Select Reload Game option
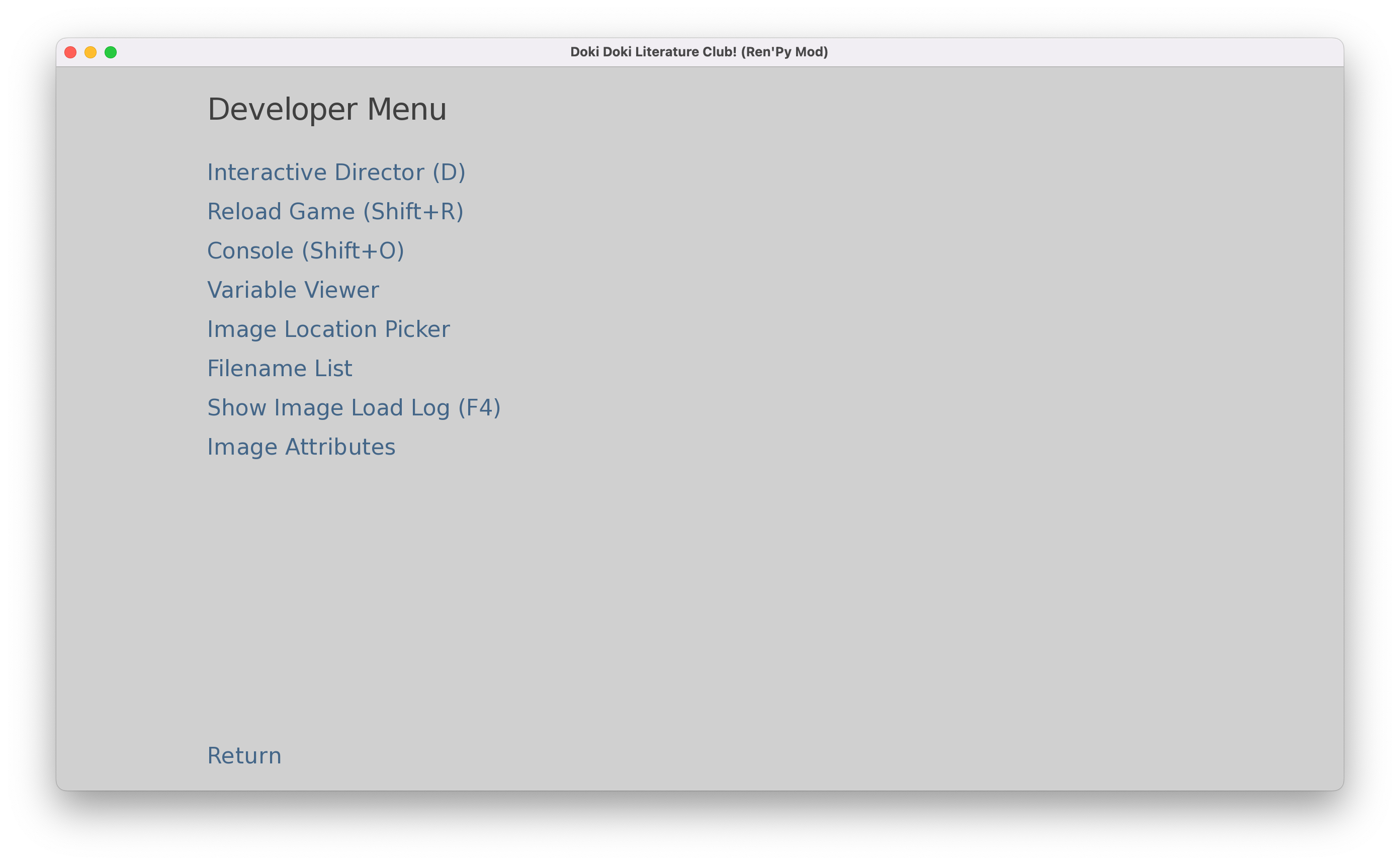Screen dimensions: 1400x865 pos(335,211)
